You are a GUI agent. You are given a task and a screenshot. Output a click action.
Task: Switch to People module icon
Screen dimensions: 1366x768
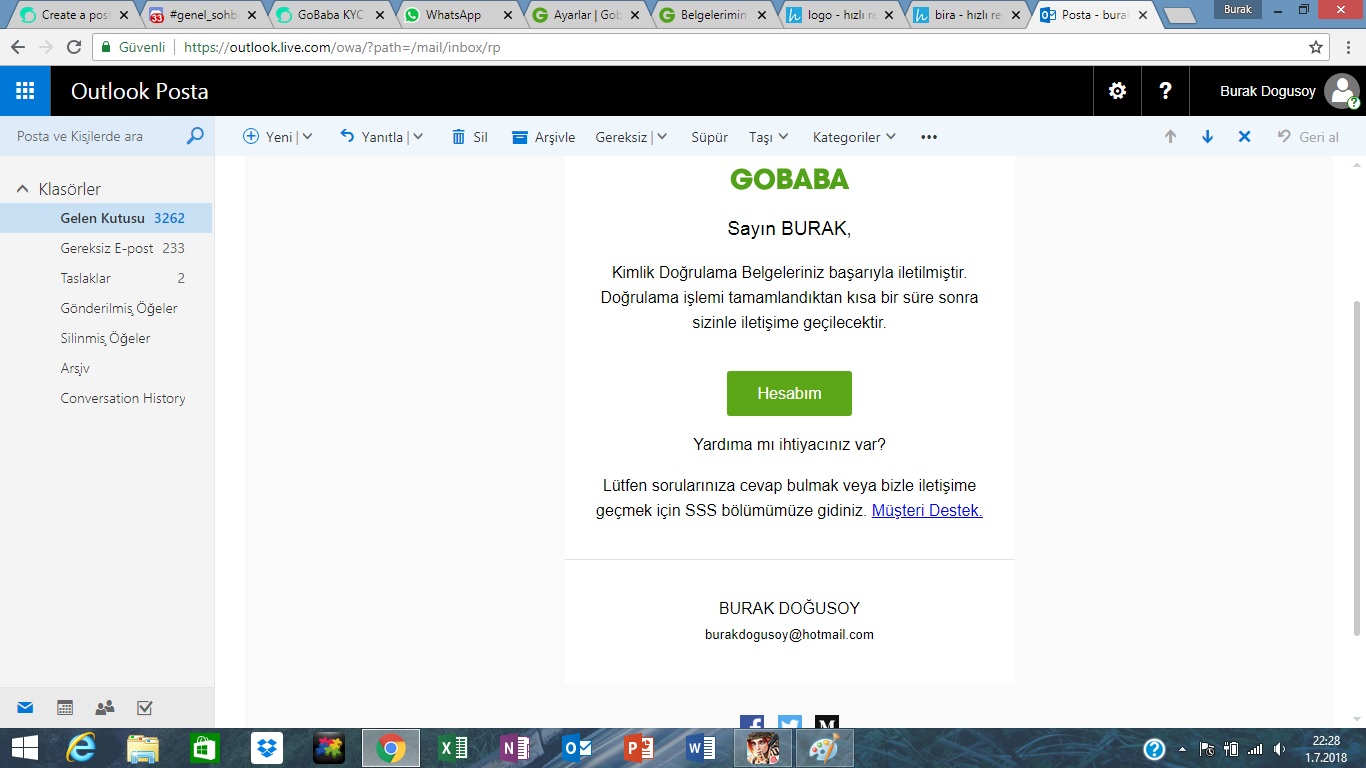tap(105, 708)
